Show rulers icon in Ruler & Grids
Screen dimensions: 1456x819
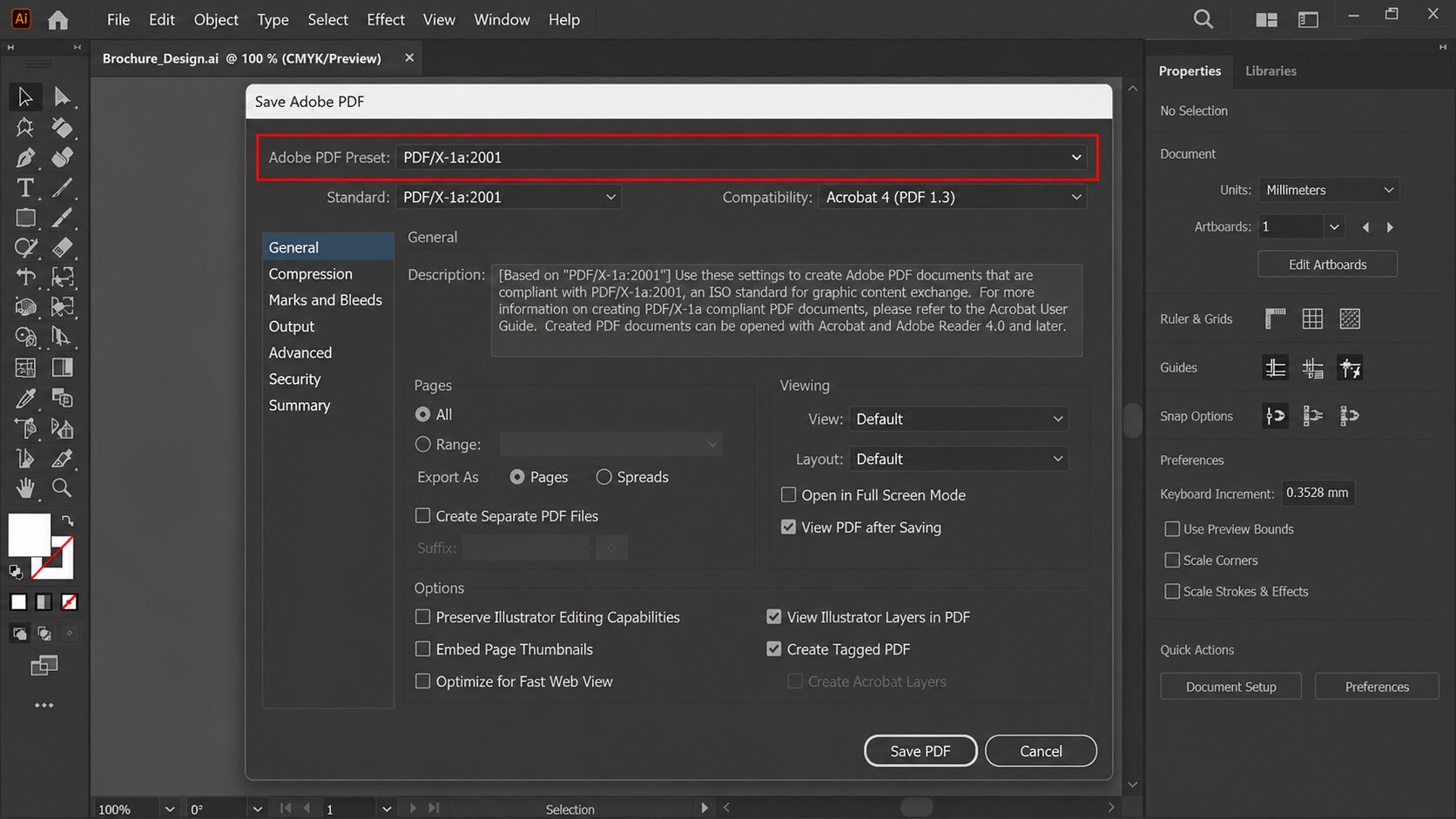(1275, 319)
